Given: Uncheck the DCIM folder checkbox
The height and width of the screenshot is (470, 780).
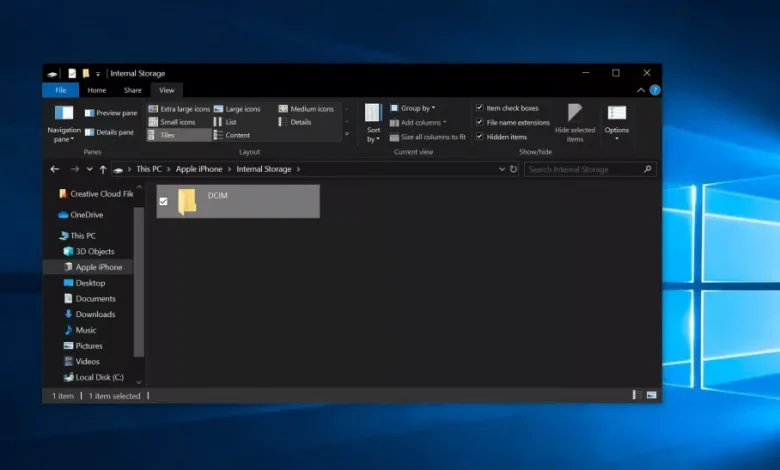Looking at the screenshot, I should (x=164, y=201).
